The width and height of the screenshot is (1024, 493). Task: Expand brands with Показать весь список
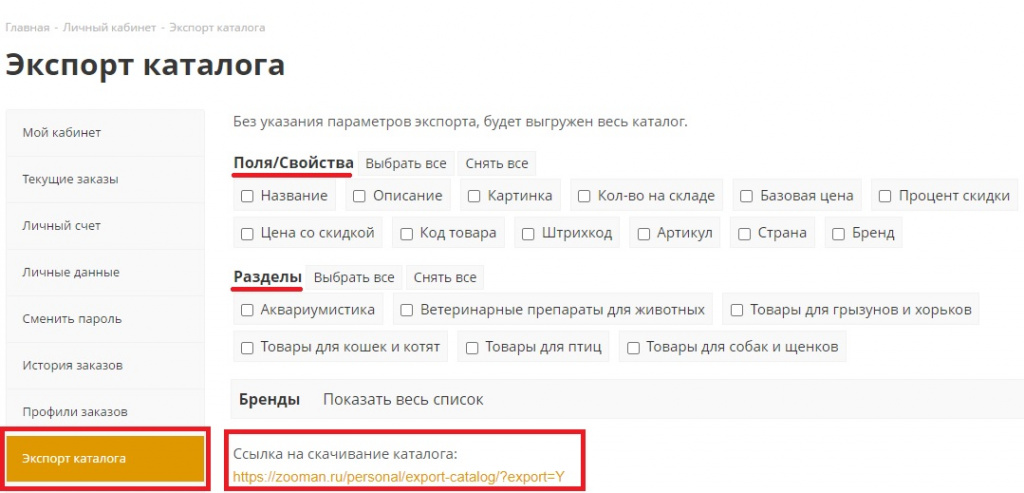pyautogui.click(x=403, y=400)
